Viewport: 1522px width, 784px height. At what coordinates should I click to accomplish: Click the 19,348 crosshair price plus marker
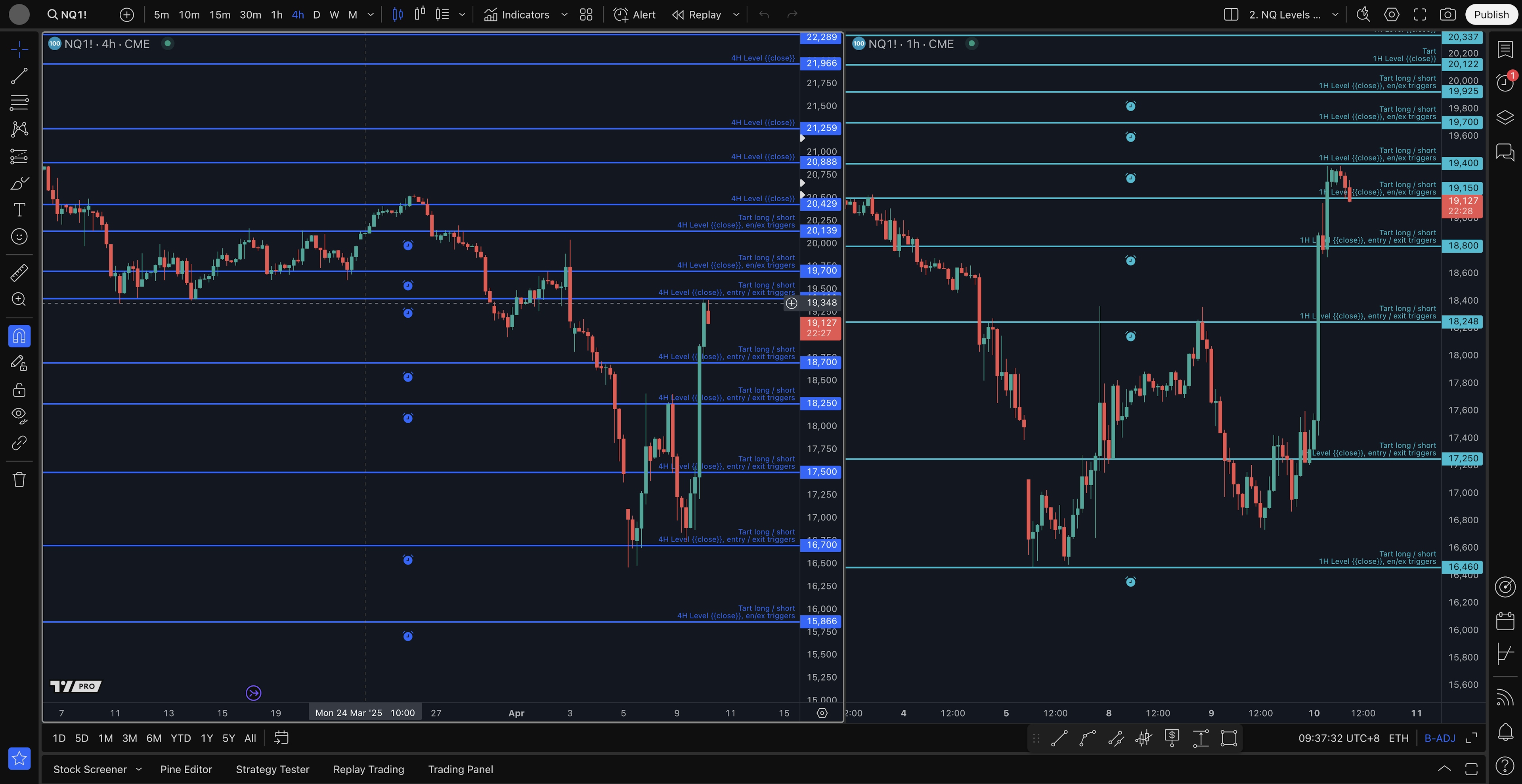(x=791, y=303)
